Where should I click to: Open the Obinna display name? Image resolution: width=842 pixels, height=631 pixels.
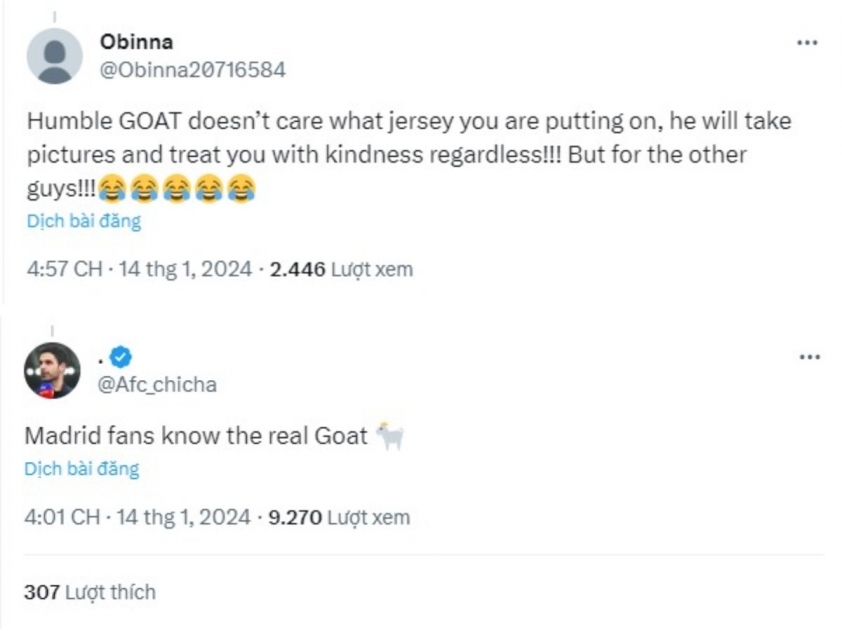pos(136,42)
